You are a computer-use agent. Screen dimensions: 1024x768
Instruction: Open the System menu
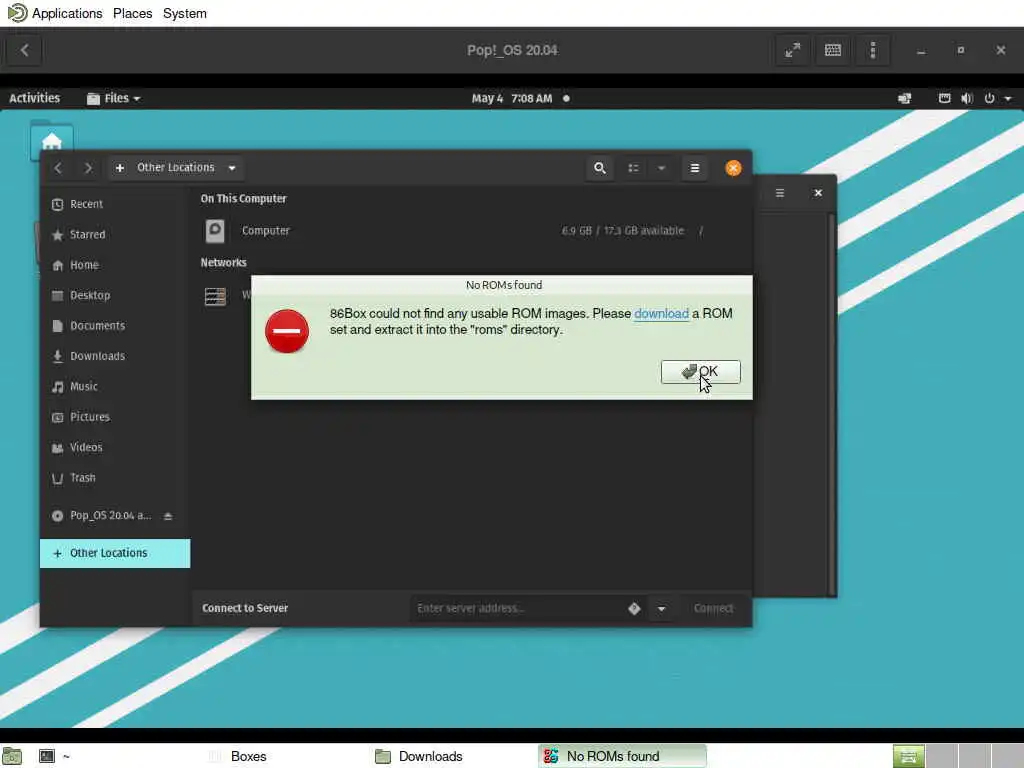click(x=185, y=13)
